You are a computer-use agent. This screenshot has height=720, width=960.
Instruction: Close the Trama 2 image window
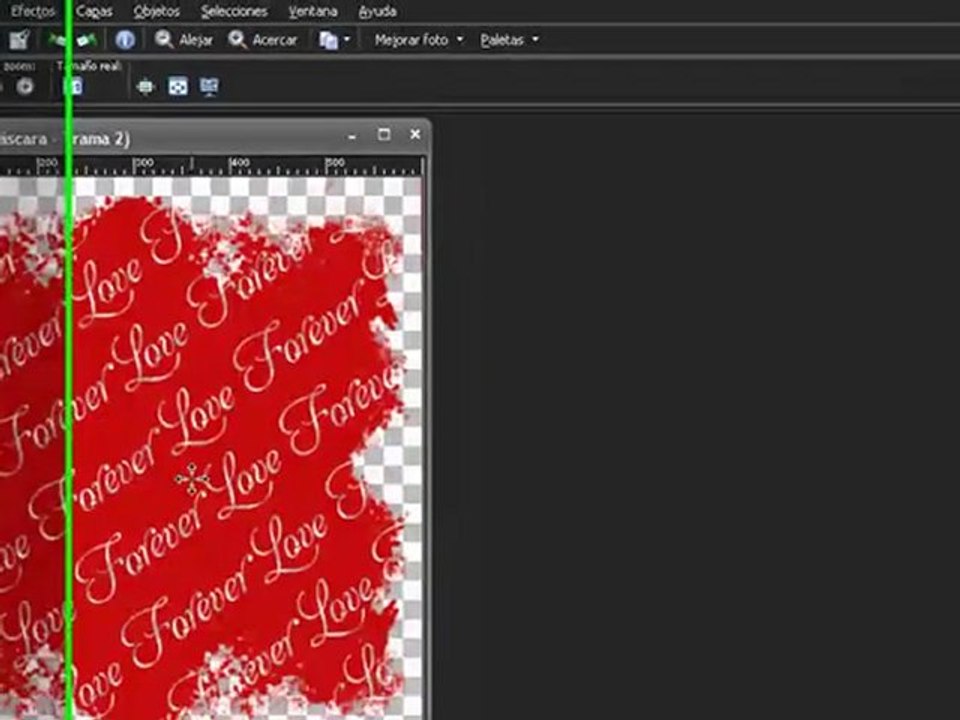pyautogui.click(x=415, y=135)
